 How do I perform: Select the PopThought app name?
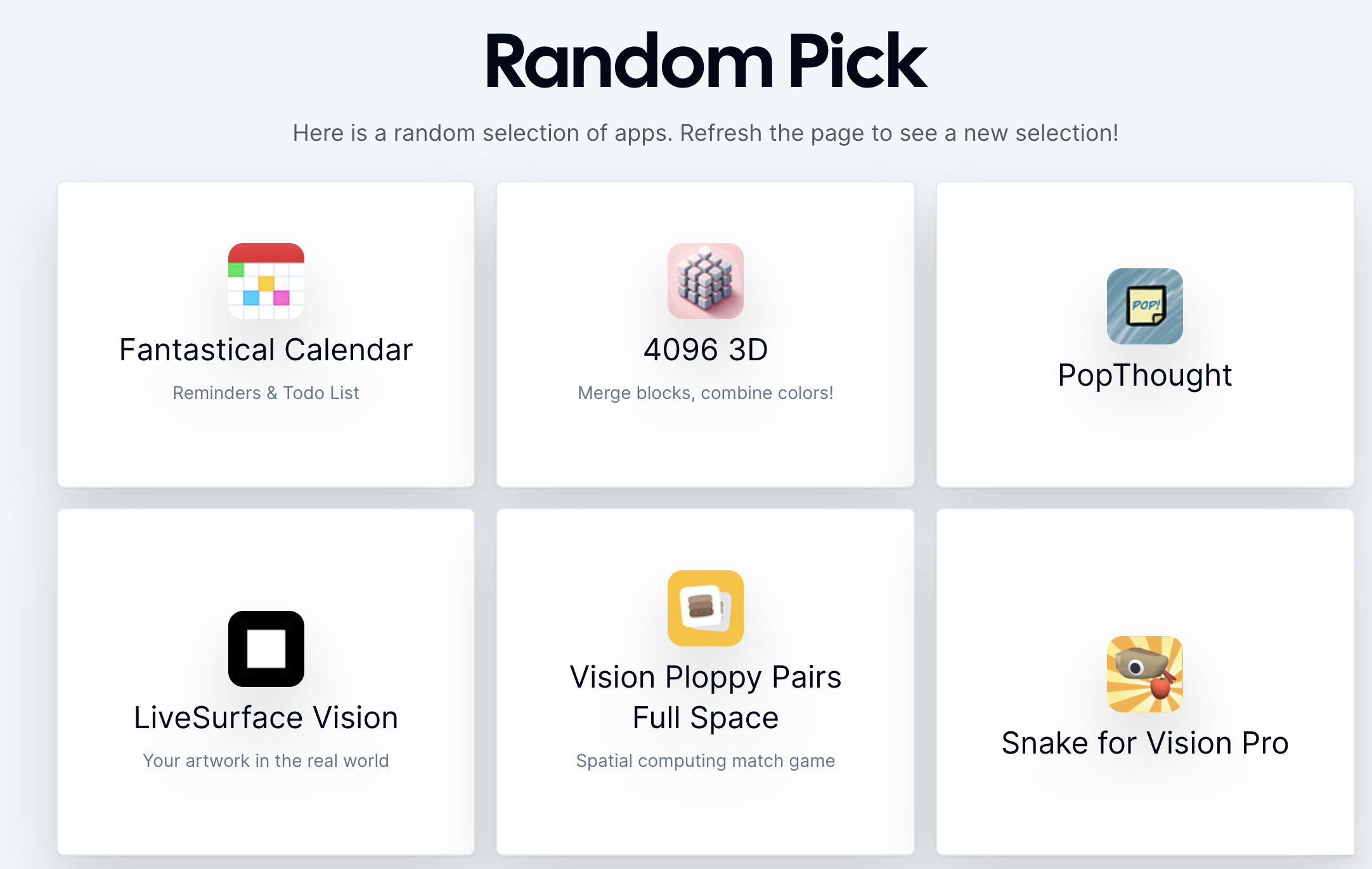pyautogui.click(x=1144, y=376)
